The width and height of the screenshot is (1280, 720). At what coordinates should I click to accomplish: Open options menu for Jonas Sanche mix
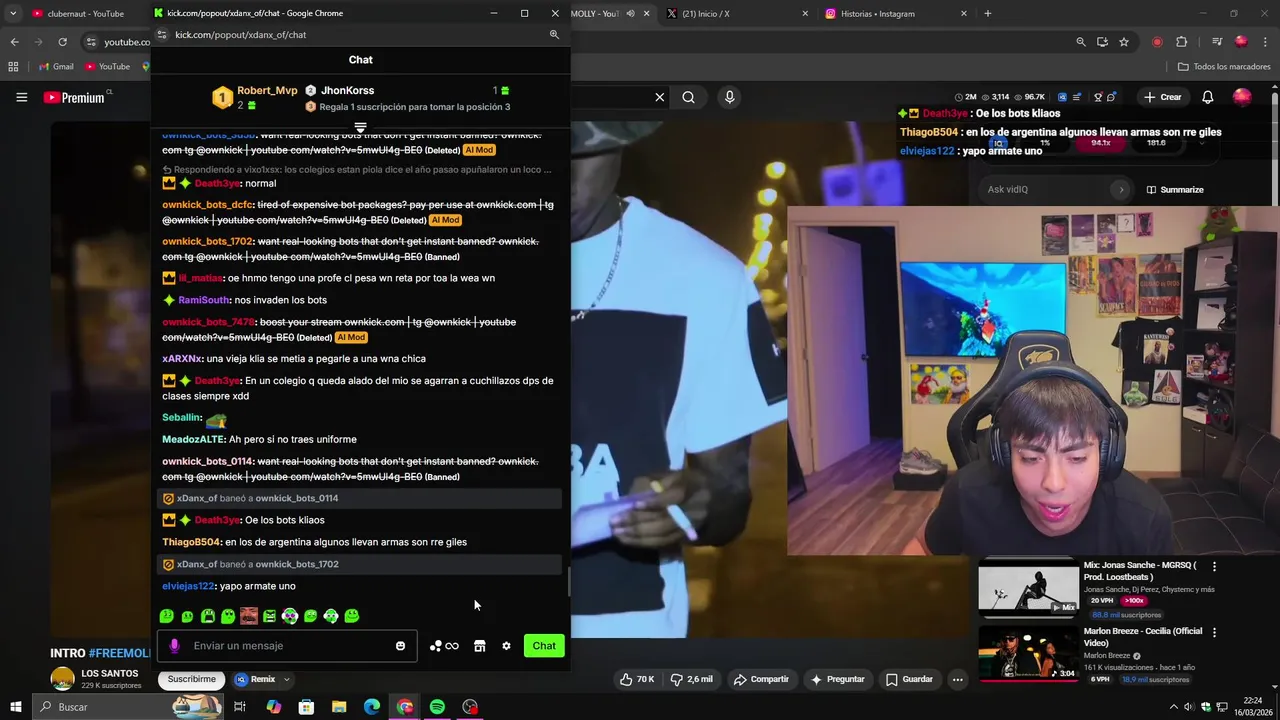(x=1215, y=566)
